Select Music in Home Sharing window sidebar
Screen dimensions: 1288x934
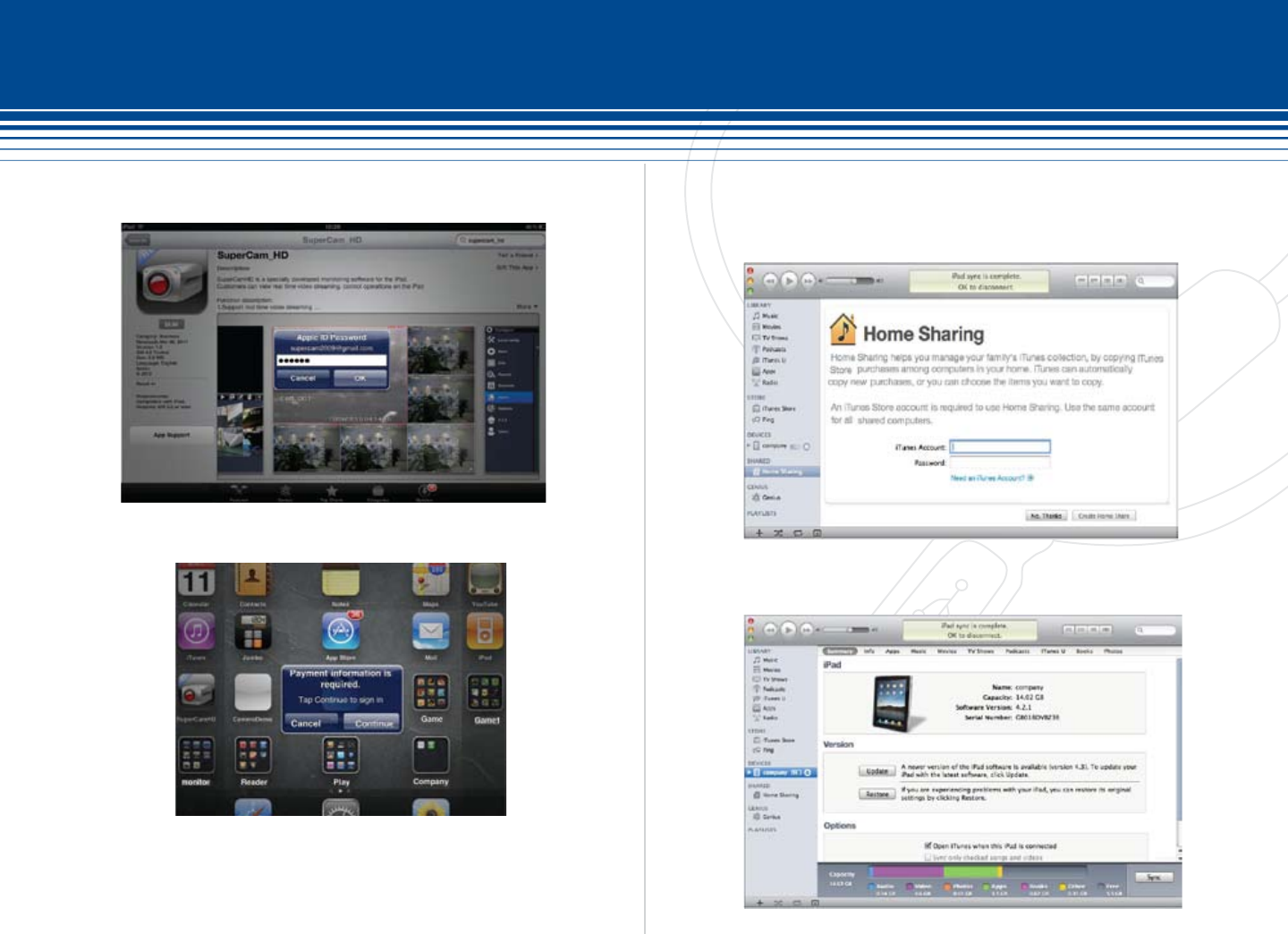768,316
